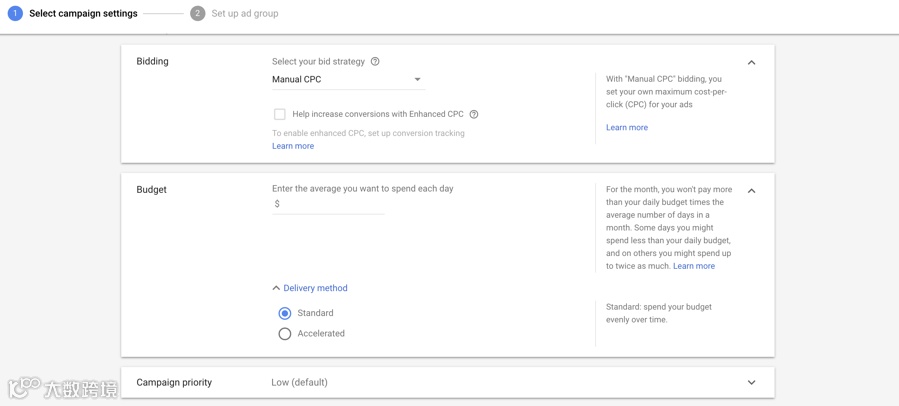Click the bid strategy help question icon
Screen dimensions: 899x406
point(375,61)
